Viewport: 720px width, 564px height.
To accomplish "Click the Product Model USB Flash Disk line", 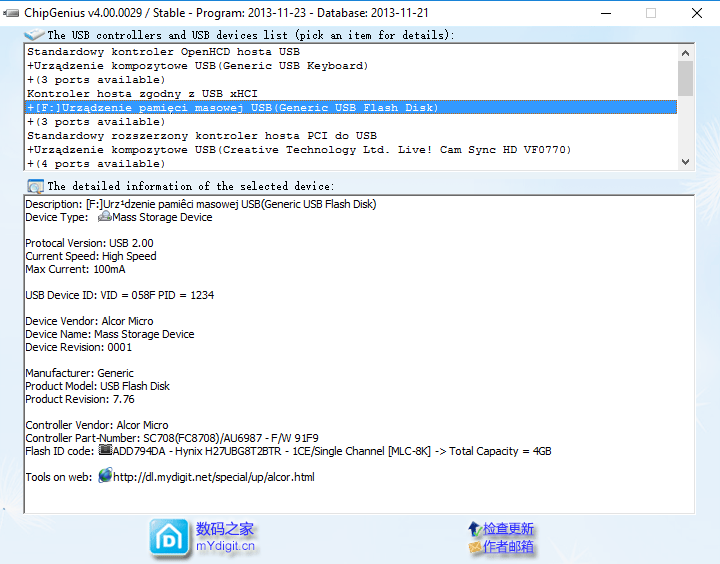I will click(97, 386).
